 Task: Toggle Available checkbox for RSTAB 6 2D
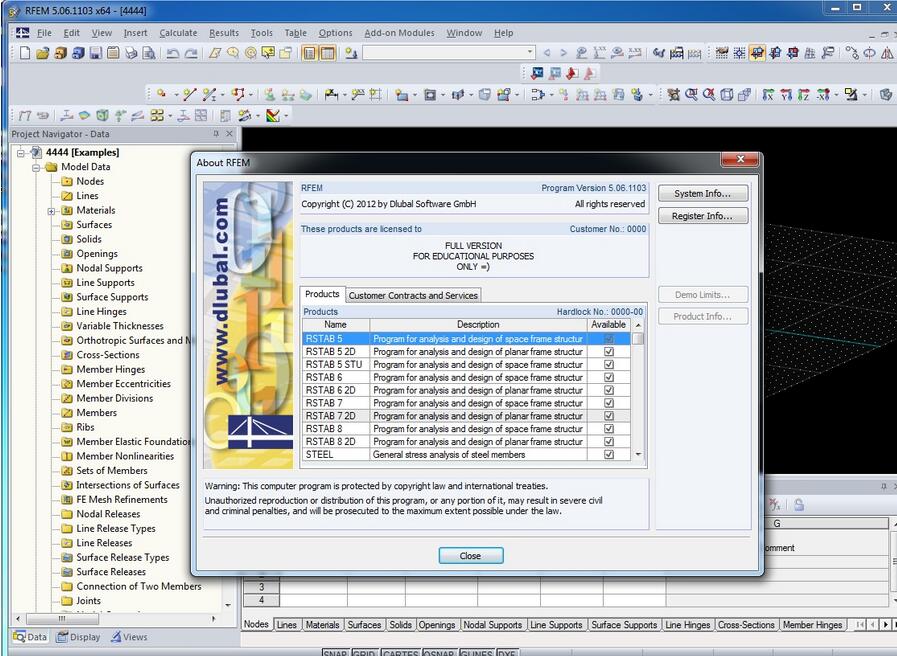pos(609,390)
